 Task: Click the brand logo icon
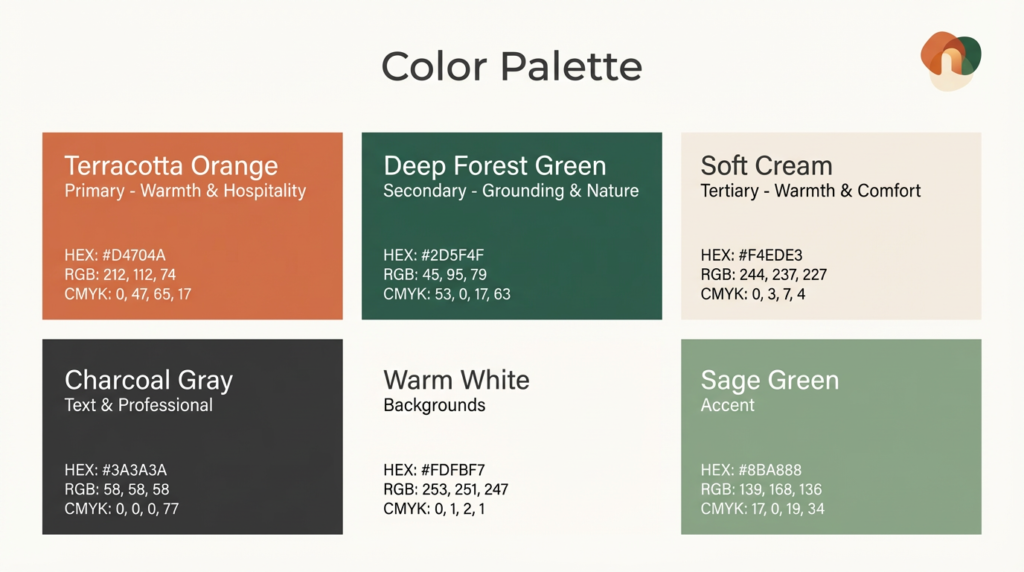pos(950,59)
